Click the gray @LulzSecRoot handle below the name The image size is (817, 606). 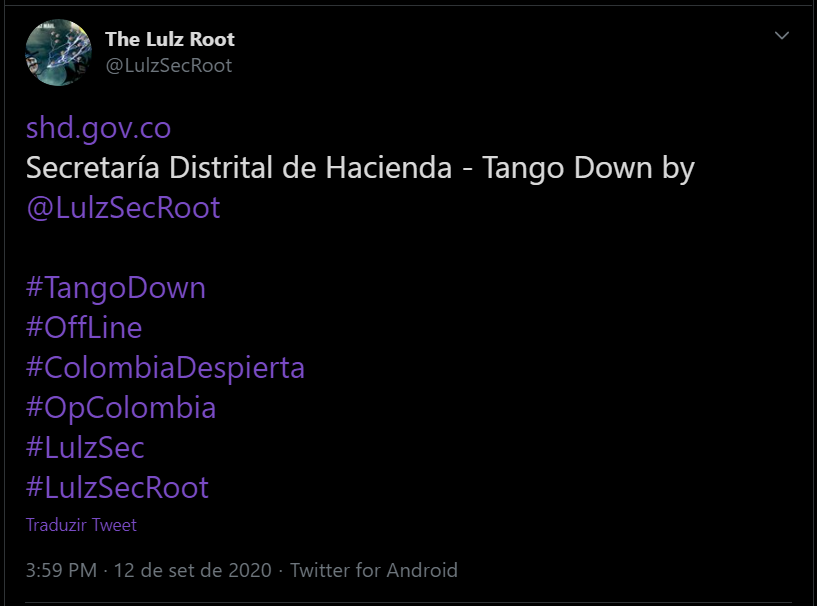[x=169, y=66]
